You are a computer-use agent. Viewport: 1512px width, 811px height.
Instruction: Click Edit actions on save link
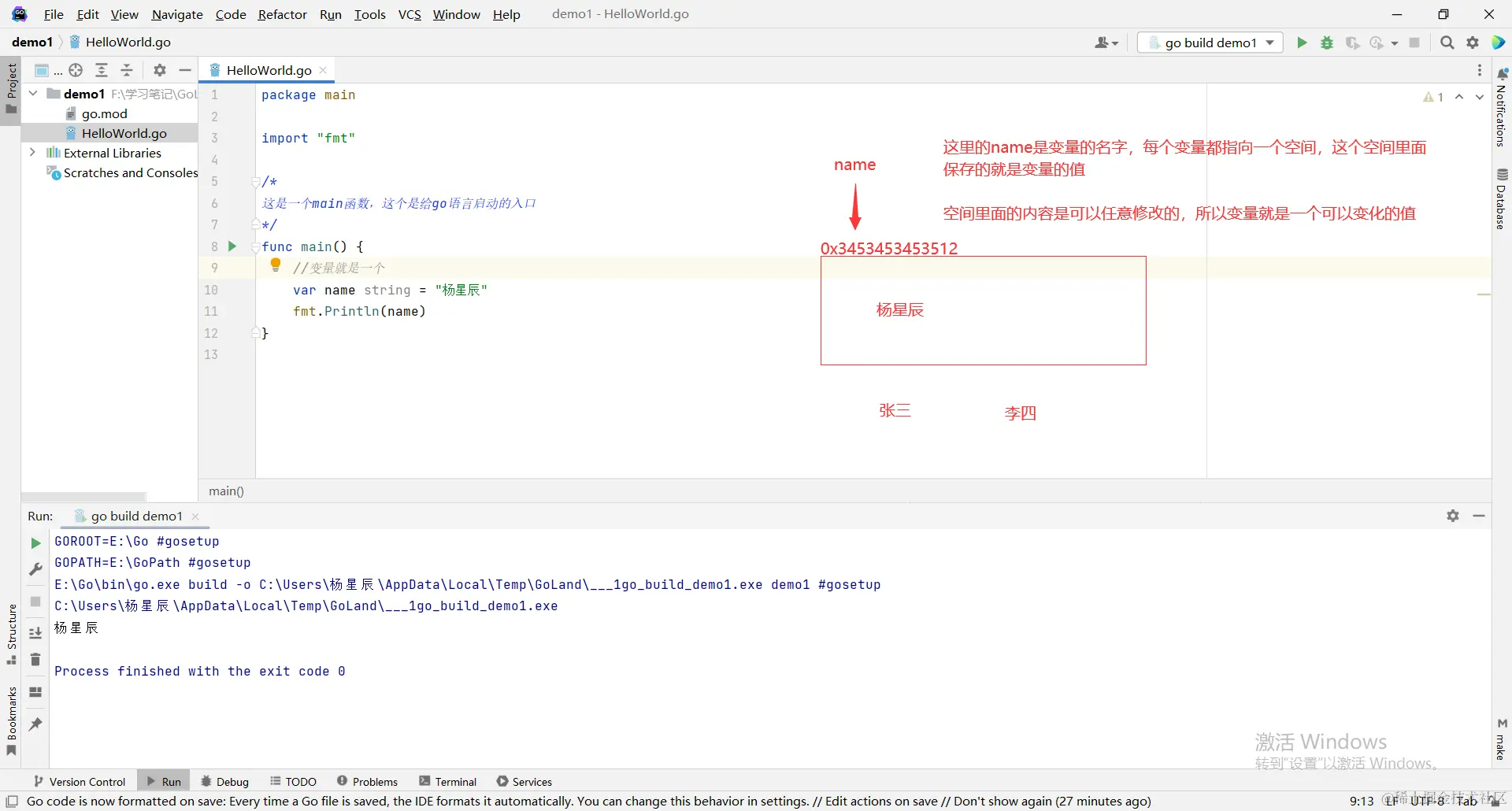(x=880, y=801)
